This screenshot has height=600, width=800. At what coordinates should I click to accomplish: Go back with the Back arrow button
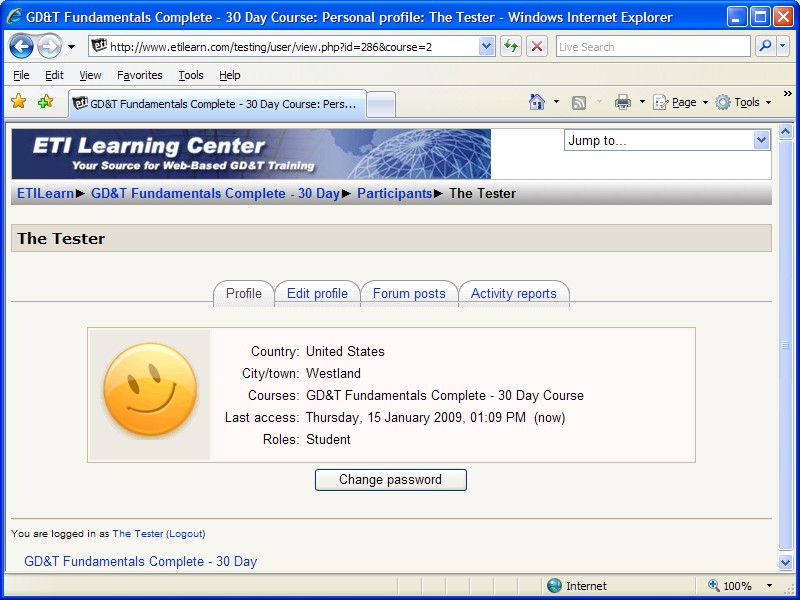coord(21,47)
